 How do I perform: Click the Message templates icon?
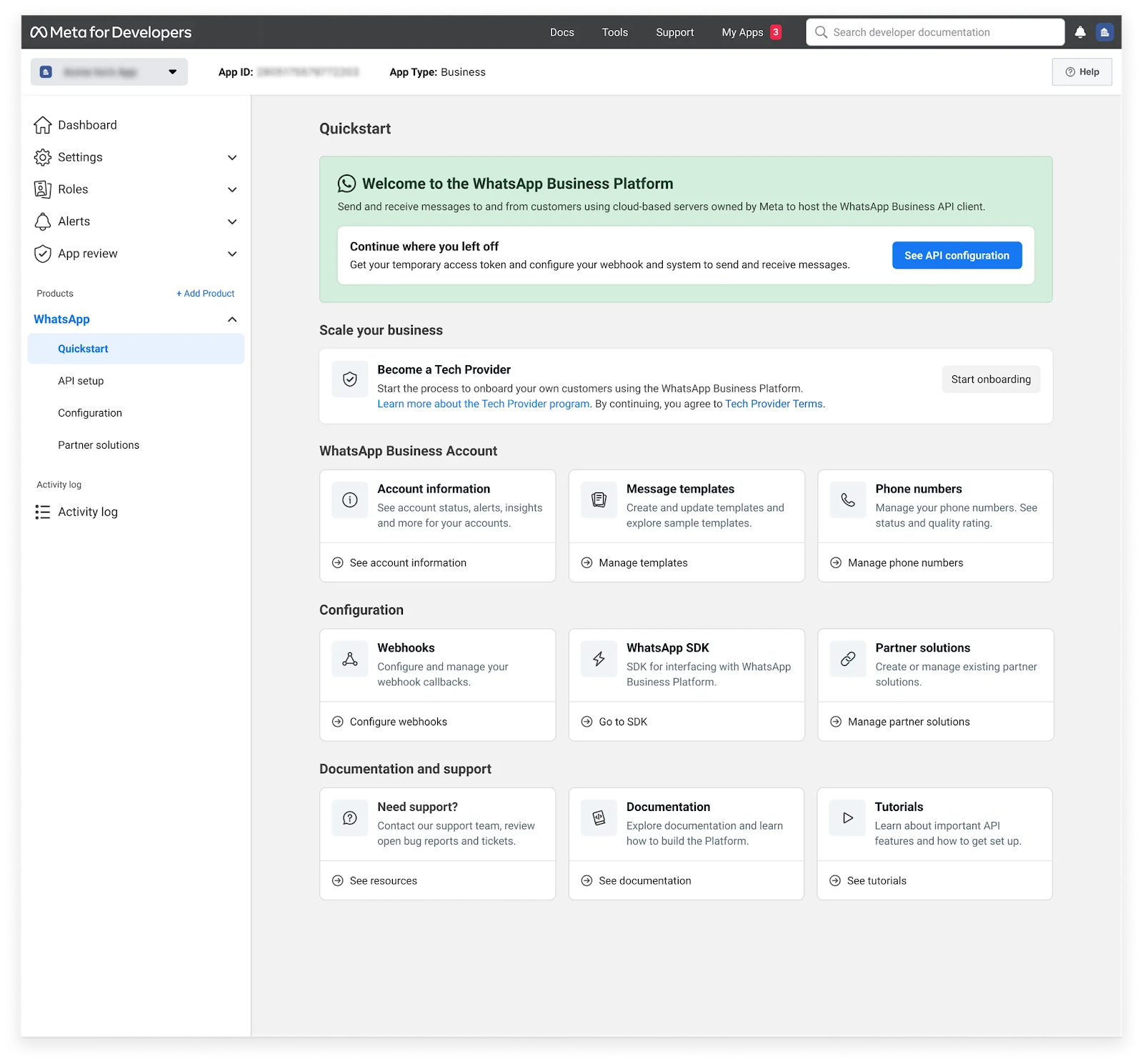(599, 500)
